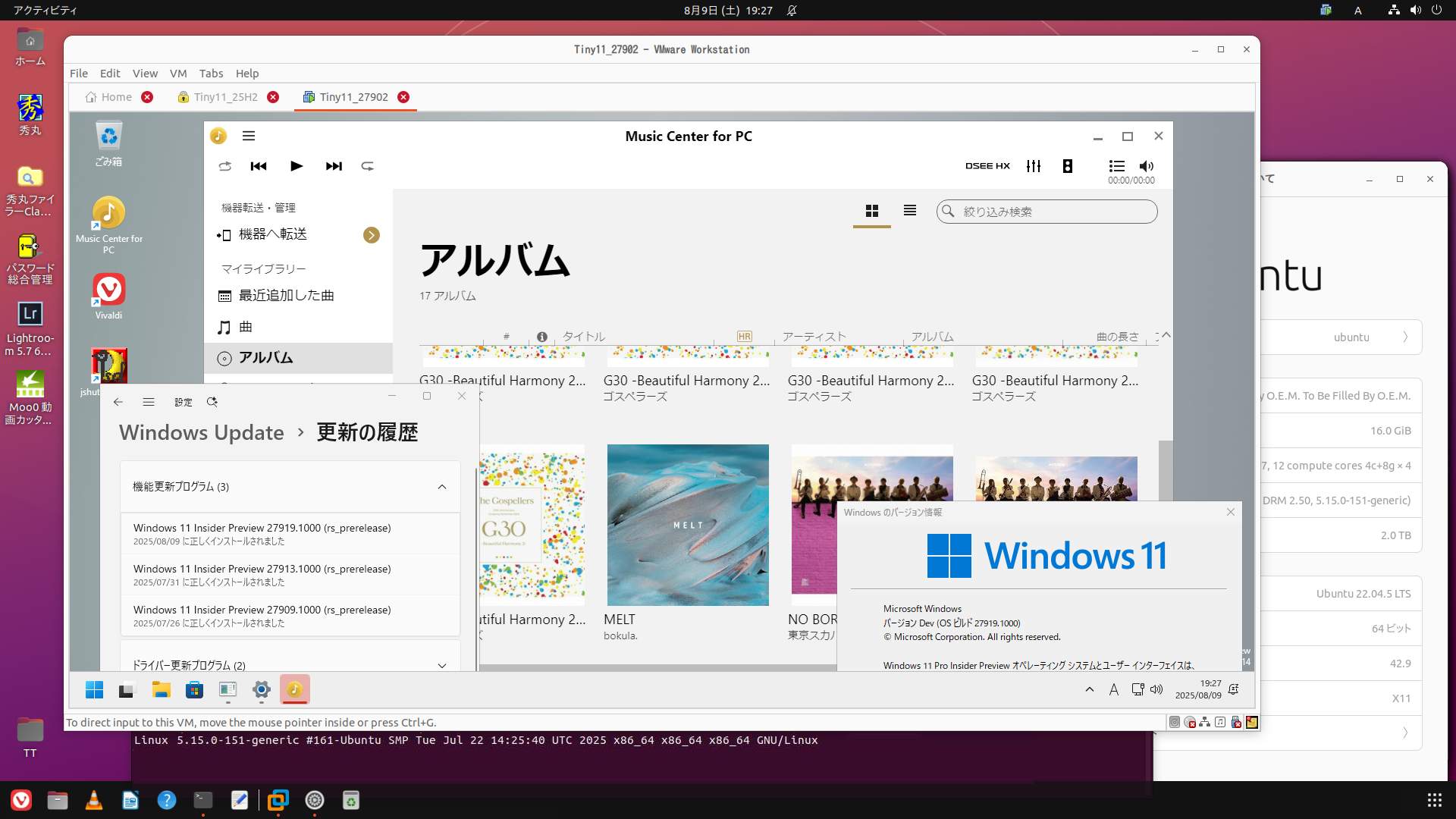Open the MELT album thumbnail
This screenshot has width=1456, height=819.
point(688,525)
